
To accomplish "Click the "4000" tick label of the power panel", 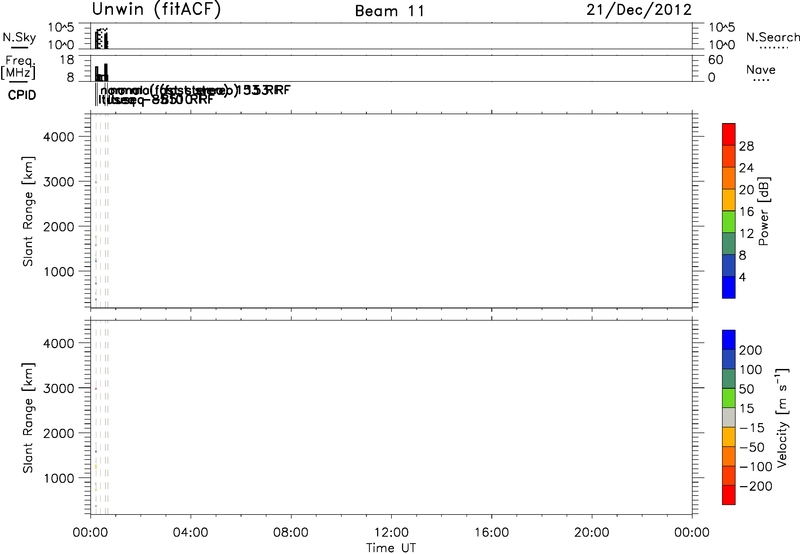I will [59, 137].
